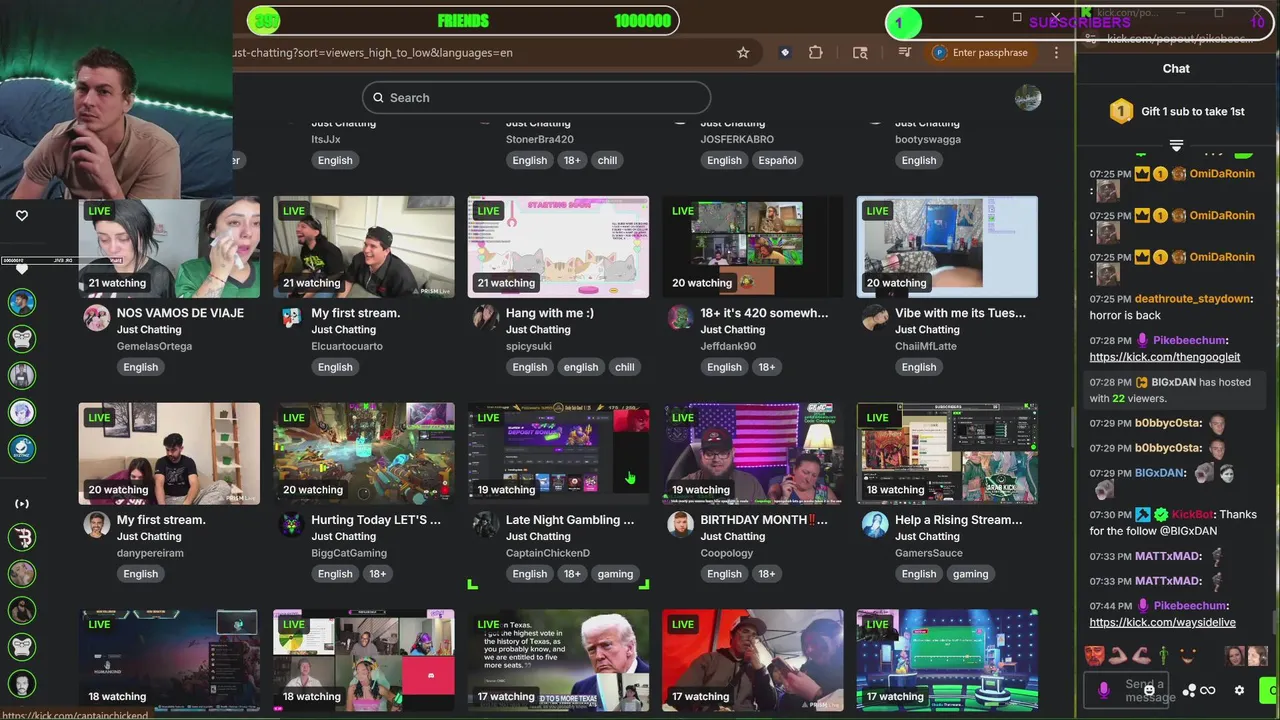Screen dimensions: 1280x720
Task: Open the live-broadcast icon in sidebar
Action: click(22, 504)
